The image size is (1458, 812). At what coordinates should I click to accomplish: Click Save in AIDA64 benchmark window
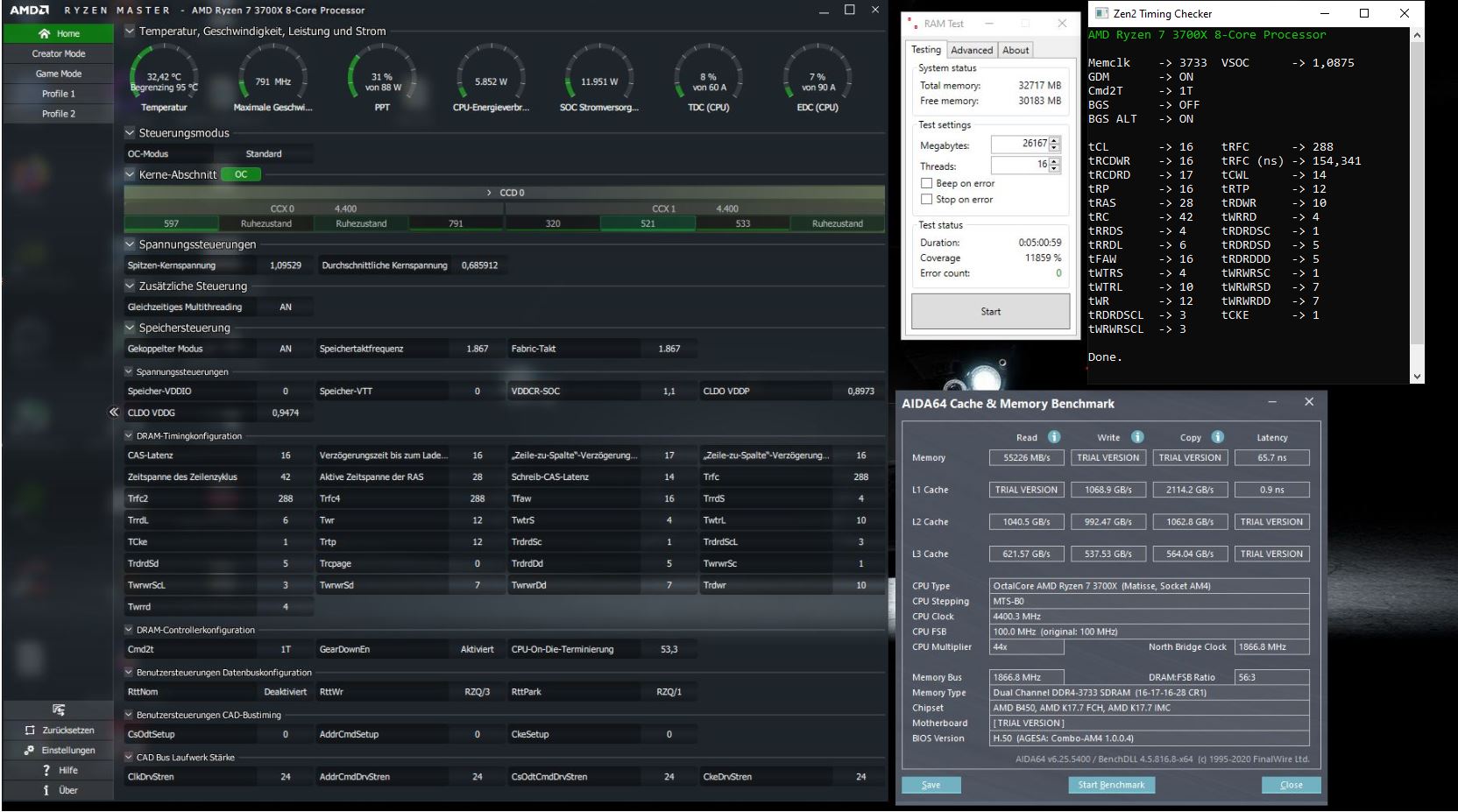[931, 785]
